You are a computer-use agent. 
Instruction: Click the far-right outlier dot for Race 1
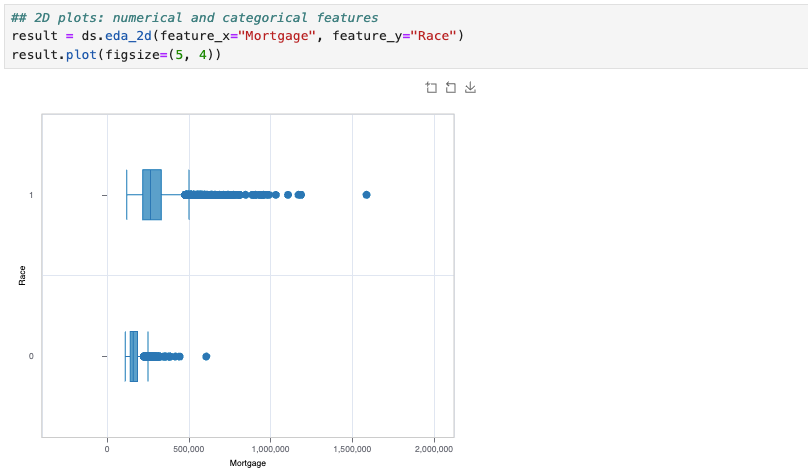point(366,195)
